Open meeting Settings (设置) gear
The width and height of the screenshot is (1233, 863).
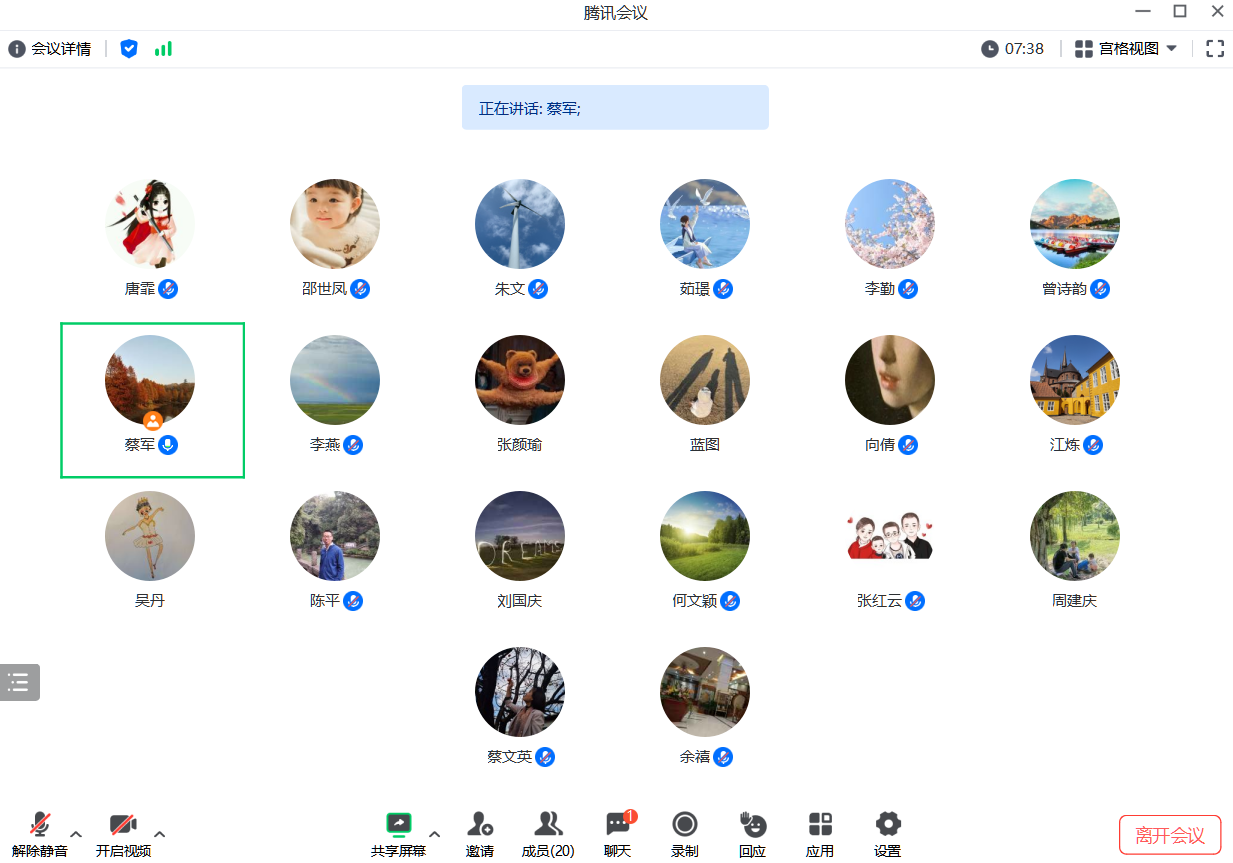(x=888, y=825)
